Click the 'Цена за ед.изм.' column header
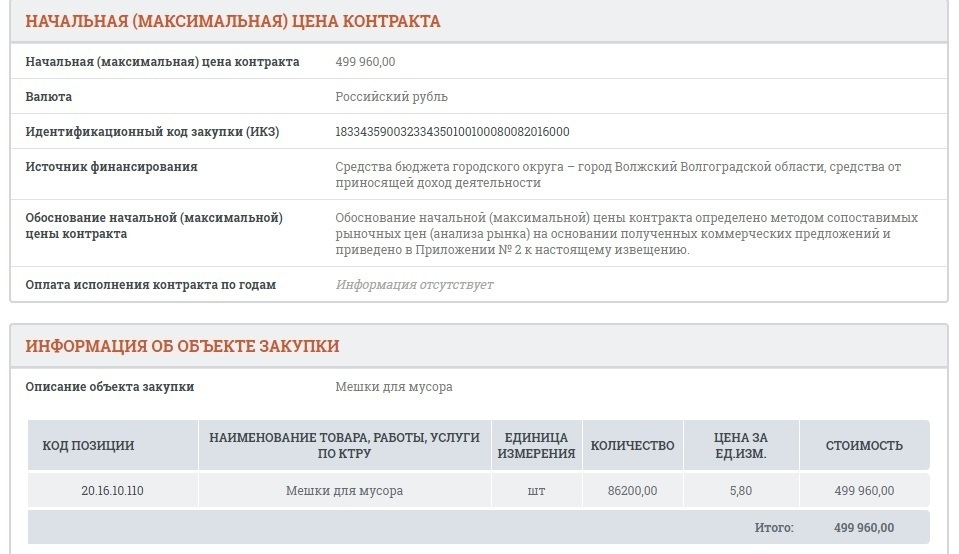The height and width of the screenshot is (554, 959). pyautogui.click(x=740, y=446)
